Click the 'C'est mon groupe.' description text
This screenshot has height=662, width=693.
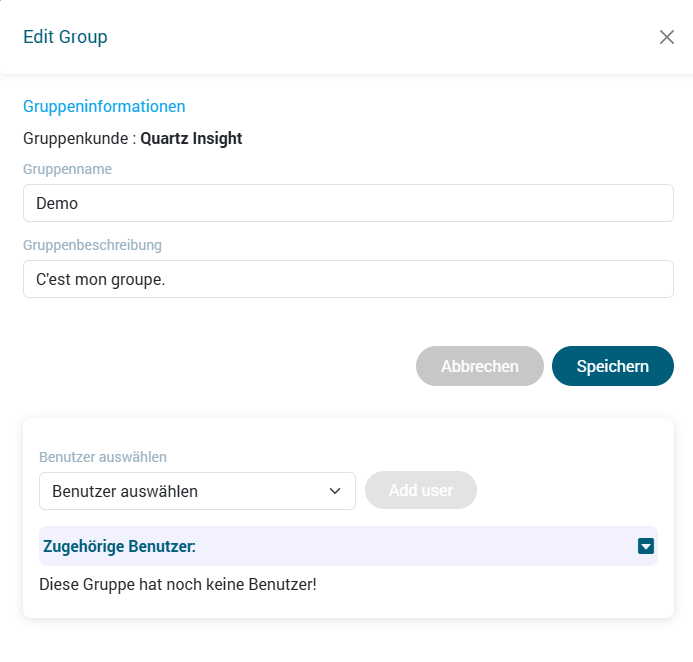(x=100, y=279)
